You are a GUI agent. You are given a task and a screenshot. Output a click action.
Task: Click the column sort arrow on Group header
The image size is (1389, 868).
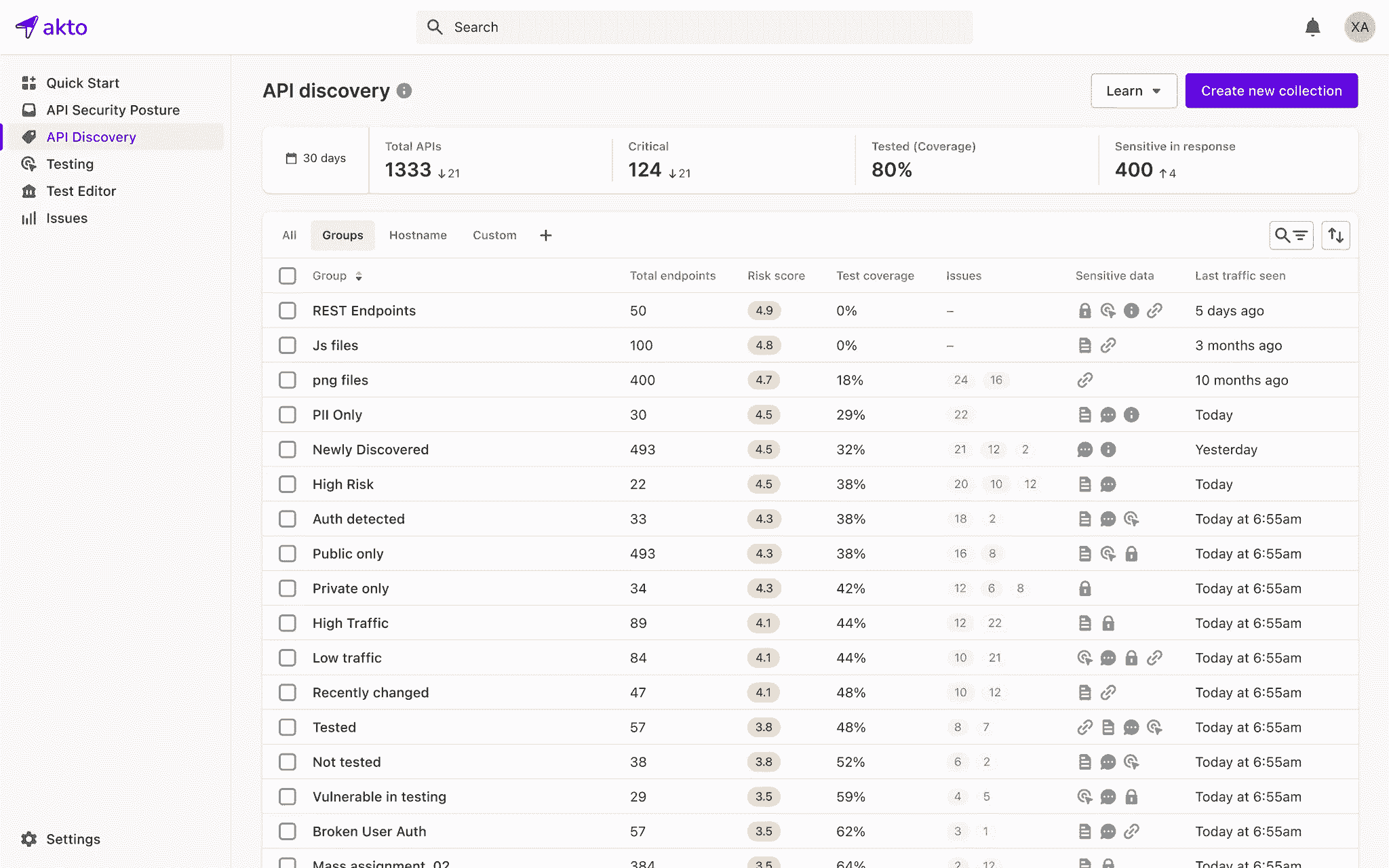(357, 276)
